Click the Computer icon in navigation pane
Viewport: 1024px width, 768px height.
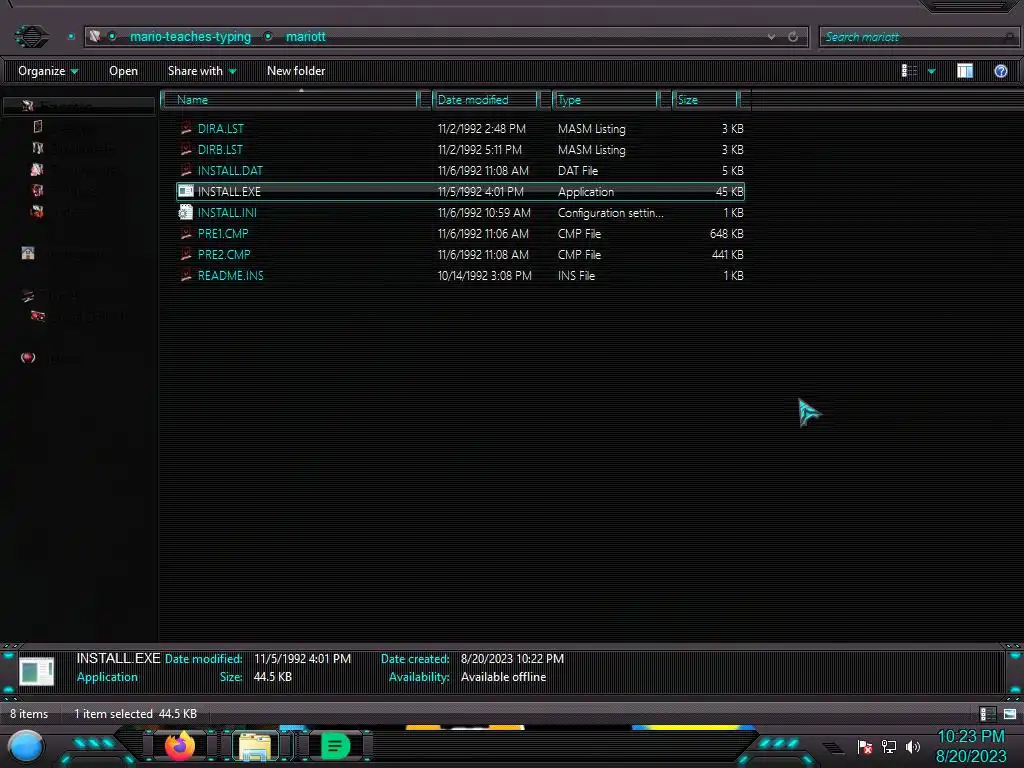coord(27,296)
